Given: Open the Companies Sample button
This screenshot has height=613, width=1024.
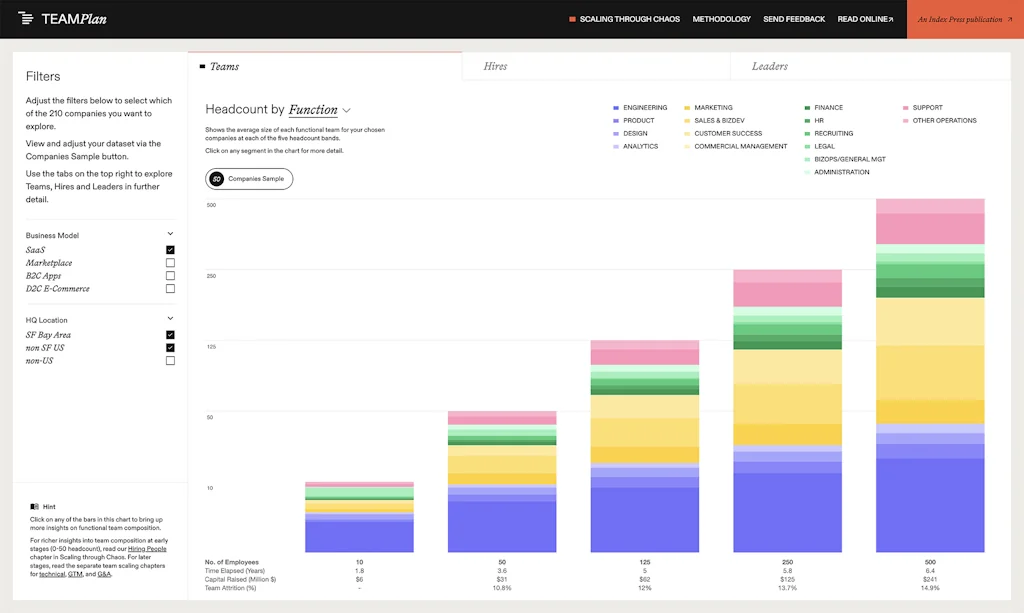Looking at the screenshot, I should (248, 179).
